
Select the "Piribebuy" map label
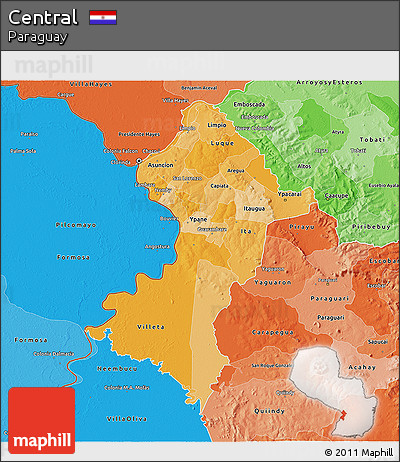click(371, 227)
